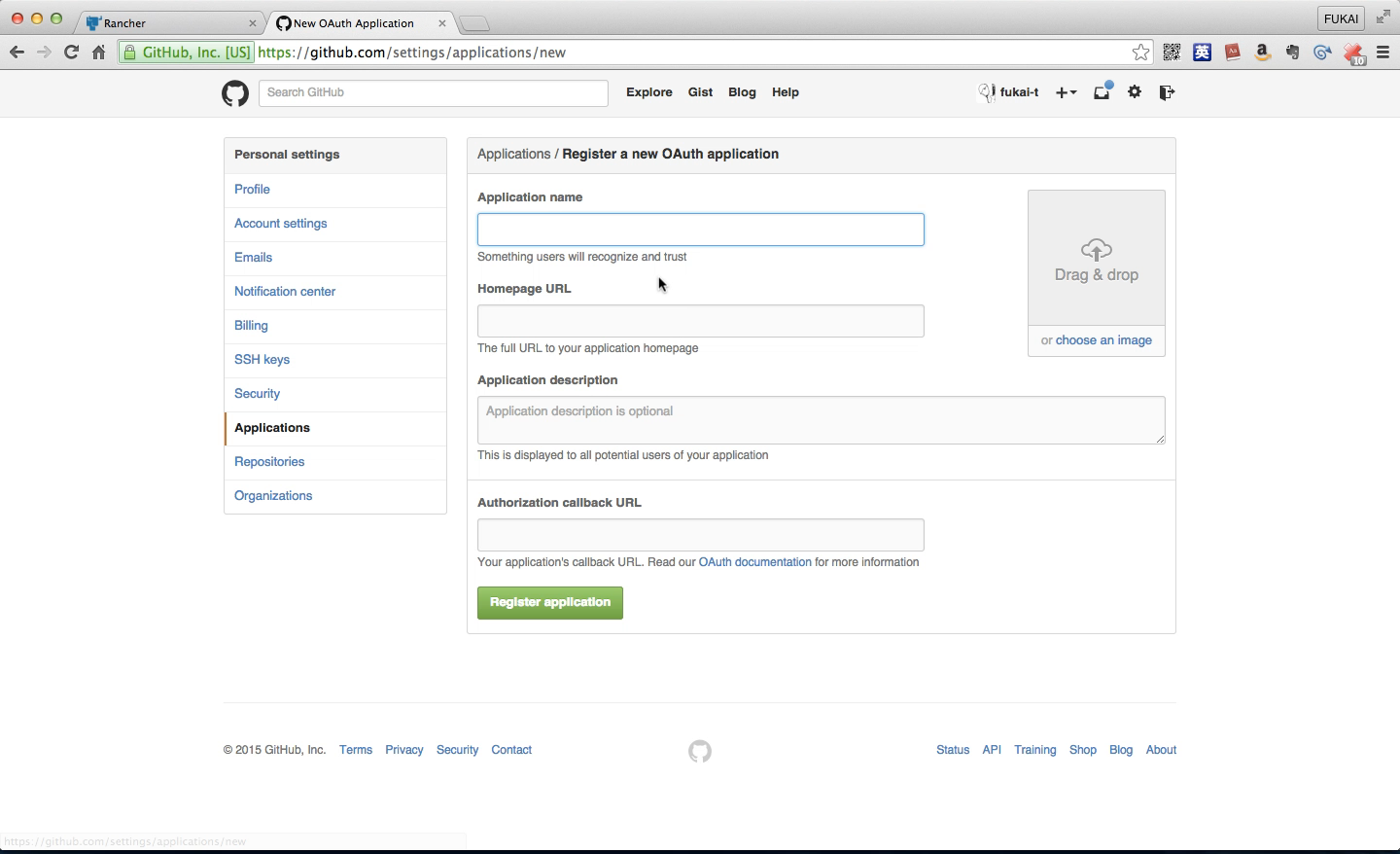Viewport: 1400px width, 854px height.
Task: Reload the current page
Action: [x=71, y=53]
